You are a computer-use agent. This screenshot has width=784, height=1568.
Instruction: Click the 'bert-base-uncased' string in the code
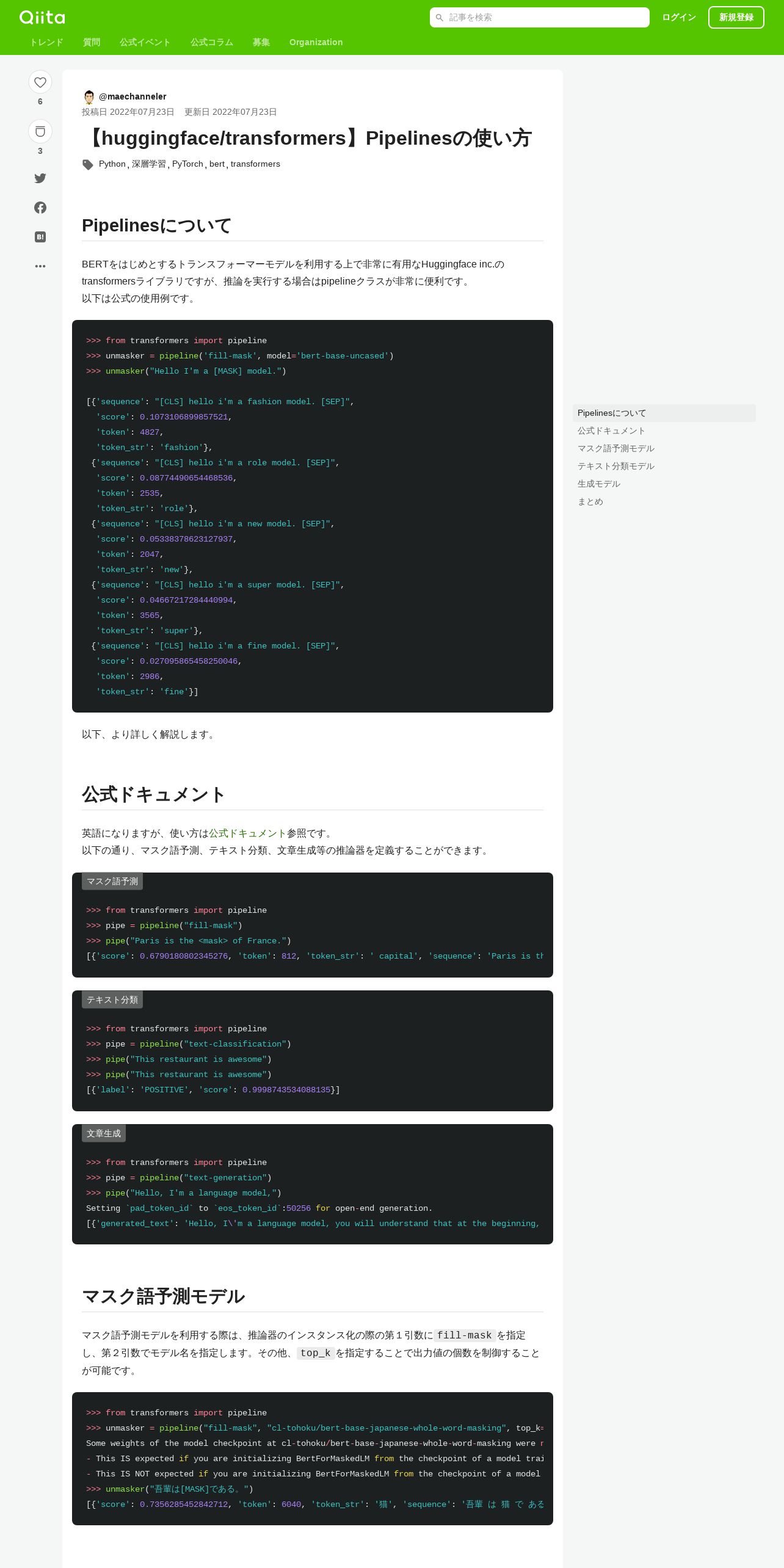(x=343, y=356)
